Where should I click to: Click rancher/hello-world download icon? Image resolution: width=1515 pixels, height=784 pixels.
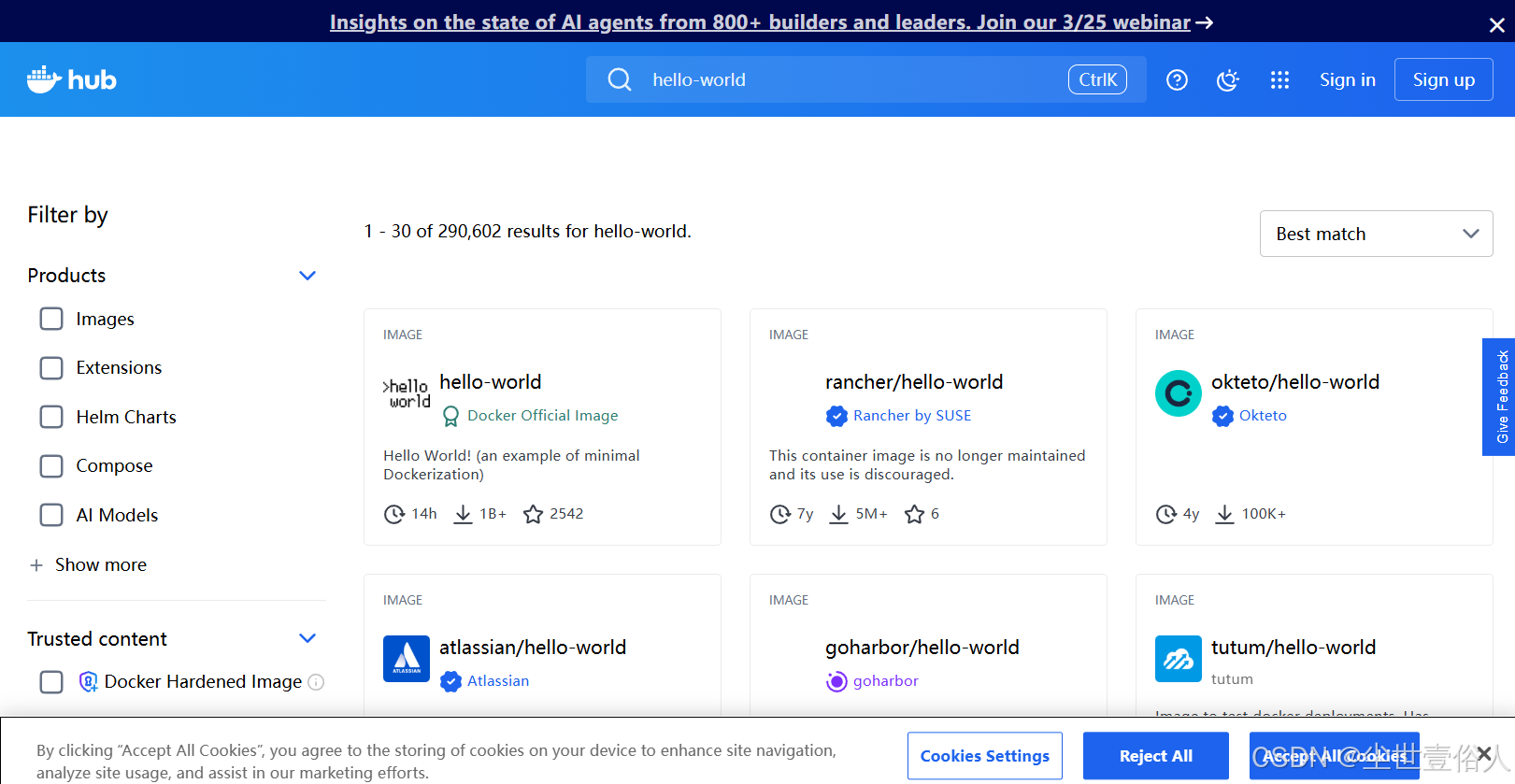tap(839, 514)
